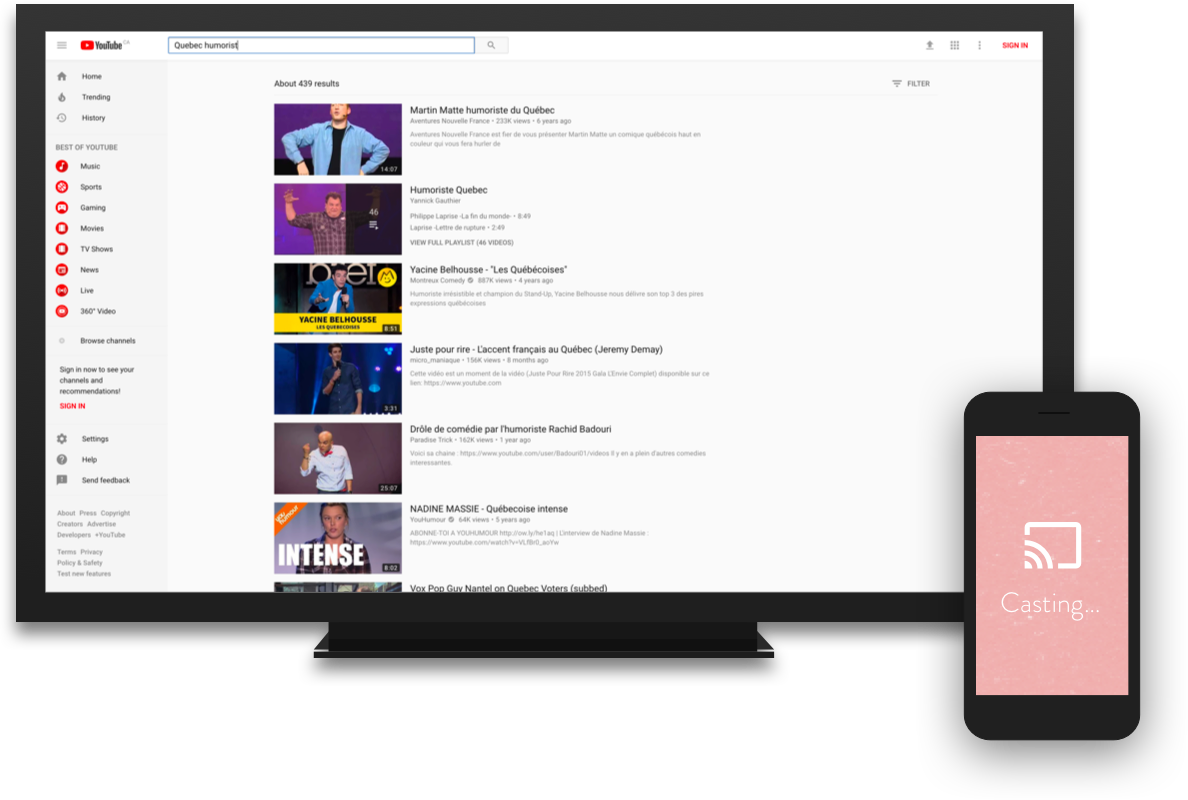Click Policy & Safety footer link
The width and height of the screenshot is (1188, 800).
(80, 563)
